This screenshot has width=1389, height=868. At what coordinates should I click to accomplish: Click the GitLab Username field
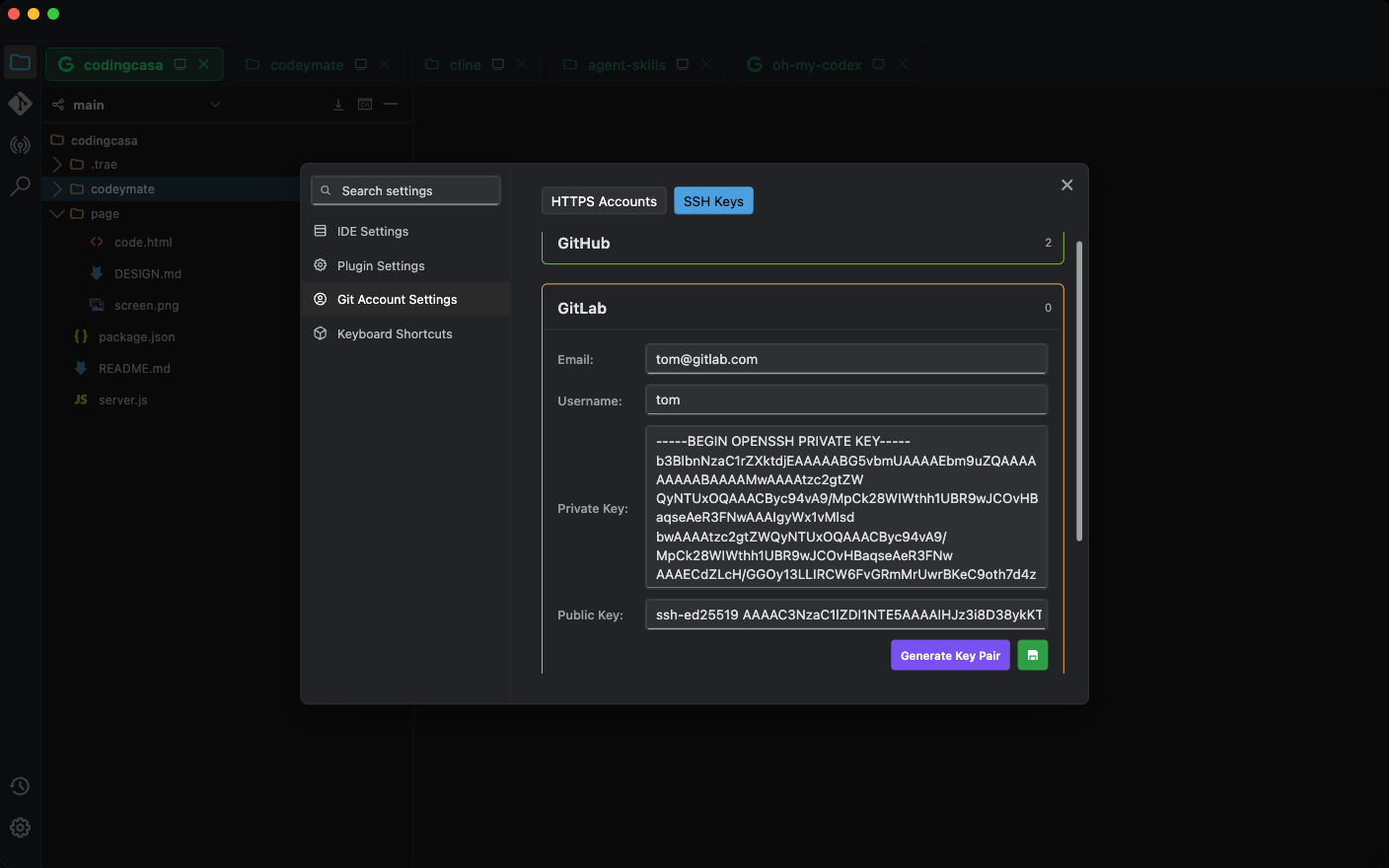(x=846, y=399)
